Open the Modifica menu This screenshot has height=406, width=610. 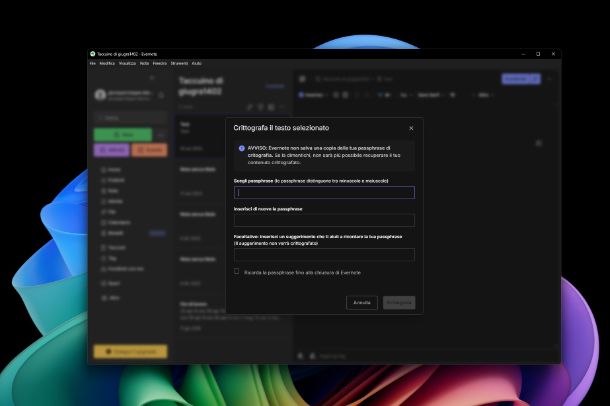[107, 63]
